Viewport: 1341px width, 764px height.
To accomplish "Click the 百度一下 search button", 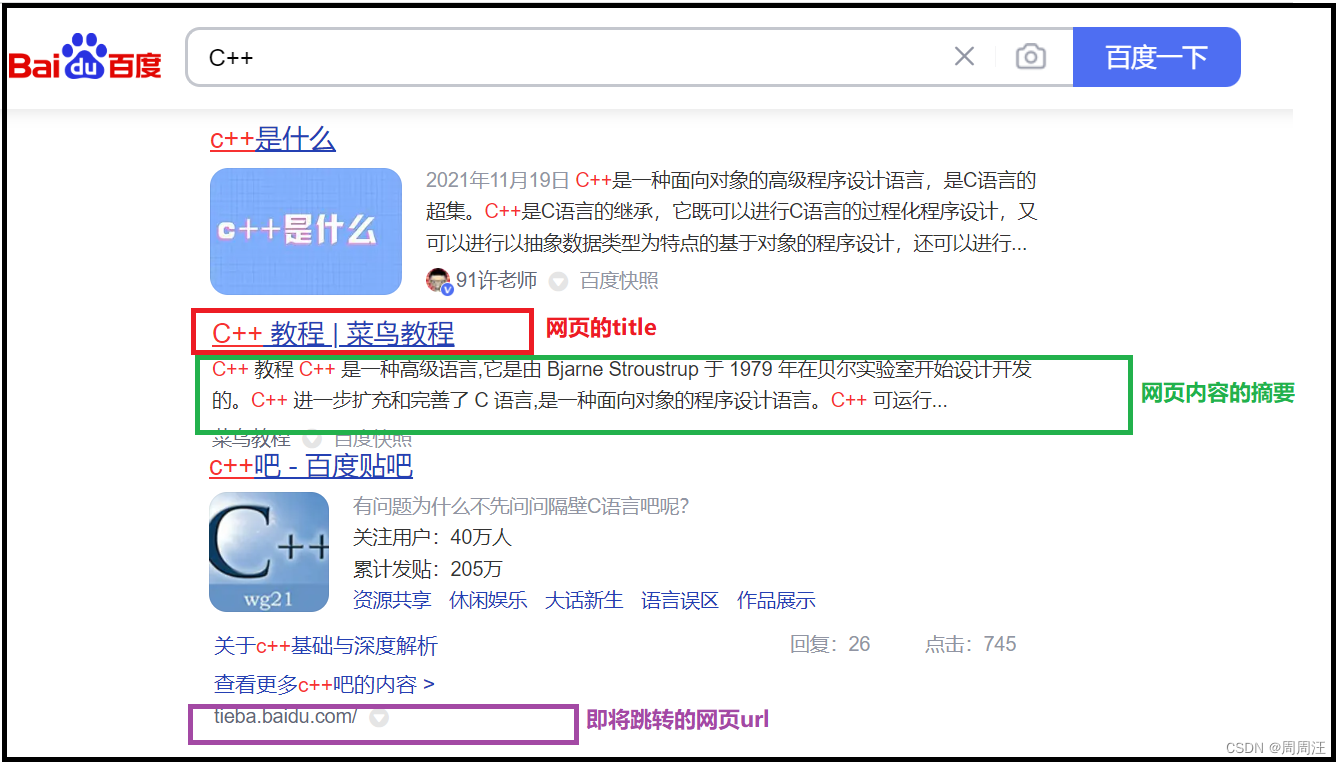I will [x=1156, y=57].
